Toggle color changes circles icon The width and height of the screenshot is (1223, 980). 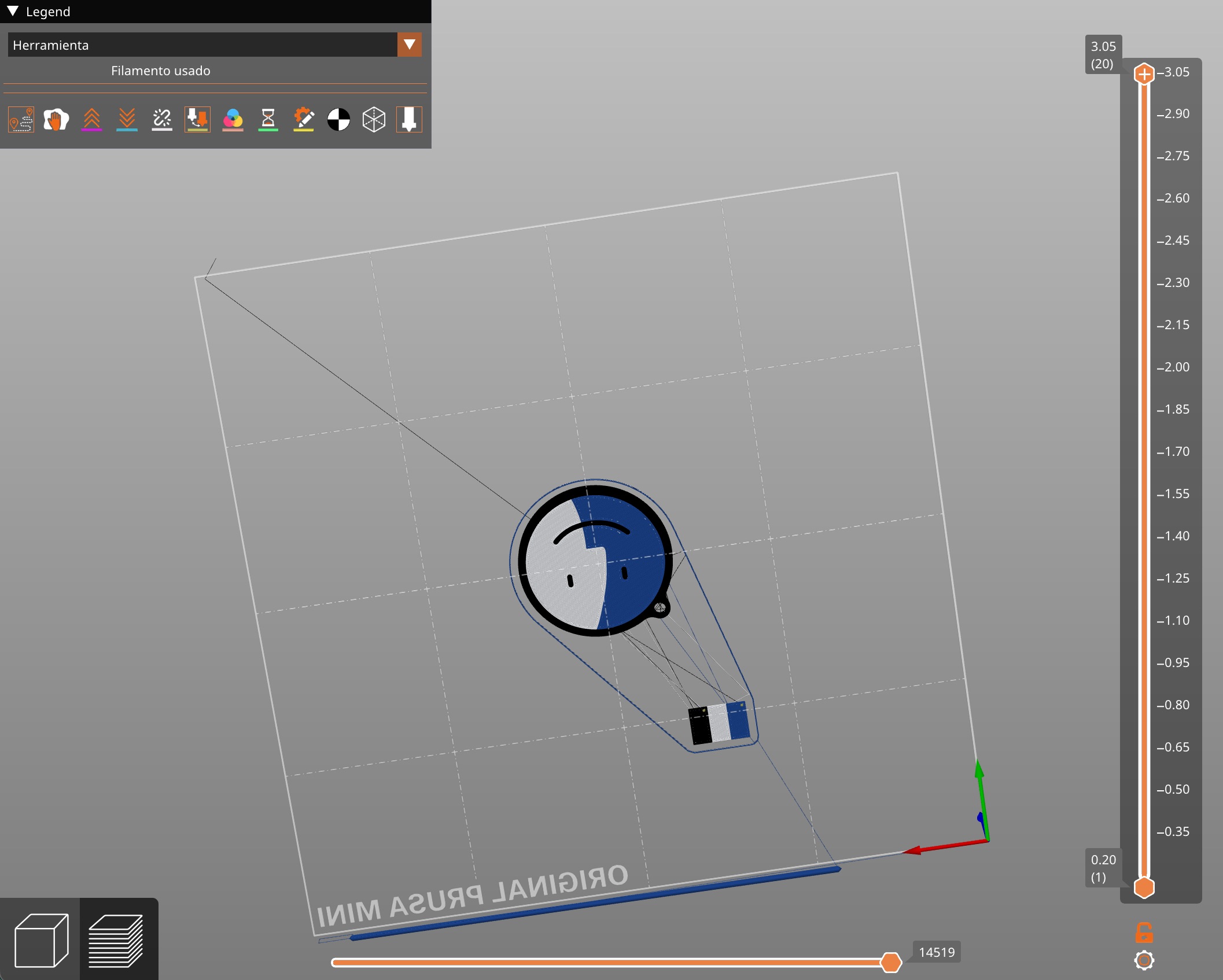coord(233,120)
